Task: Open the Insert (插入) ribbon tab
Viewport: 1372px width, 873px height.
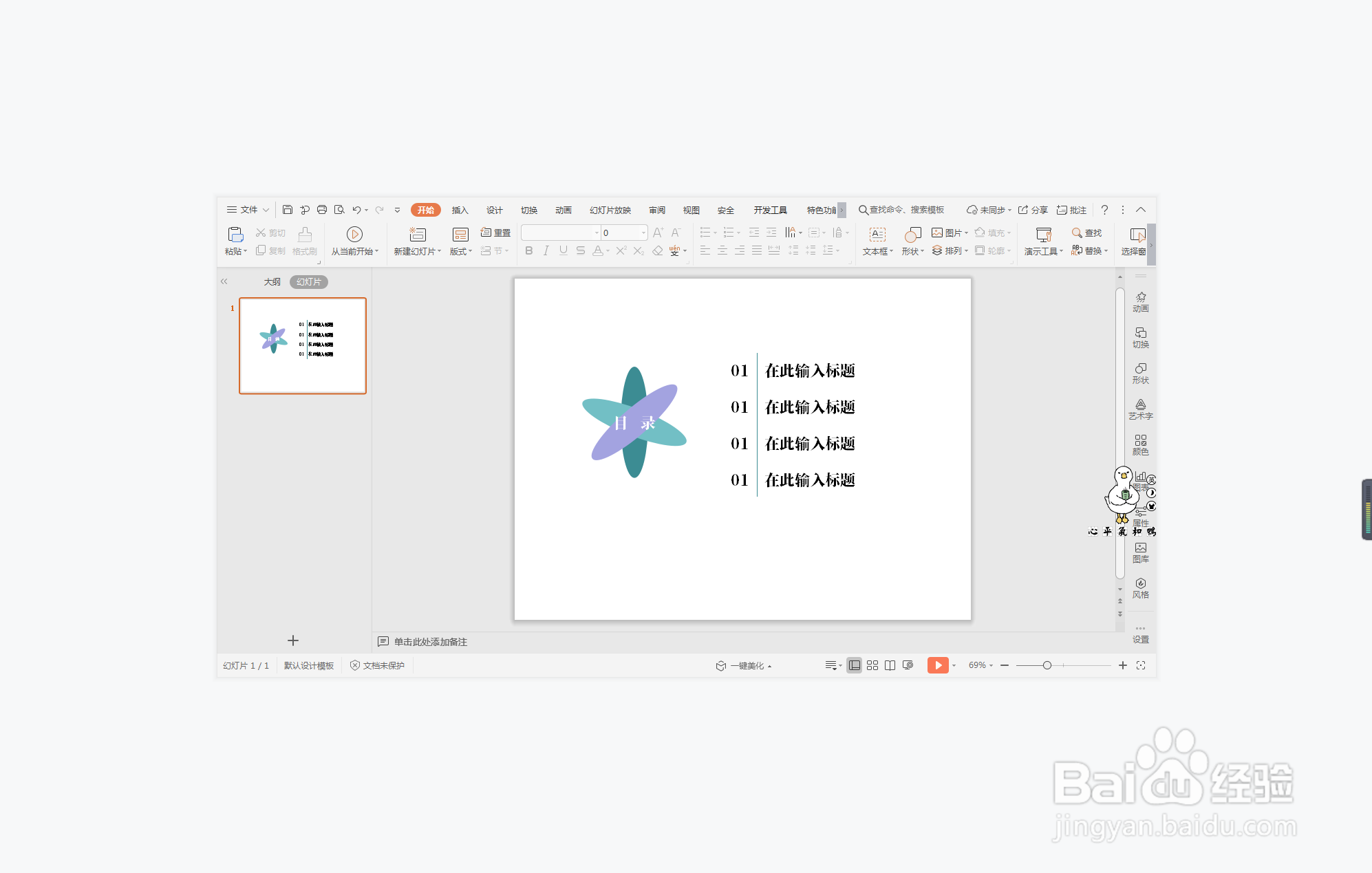Action: [x=460, y=210]
